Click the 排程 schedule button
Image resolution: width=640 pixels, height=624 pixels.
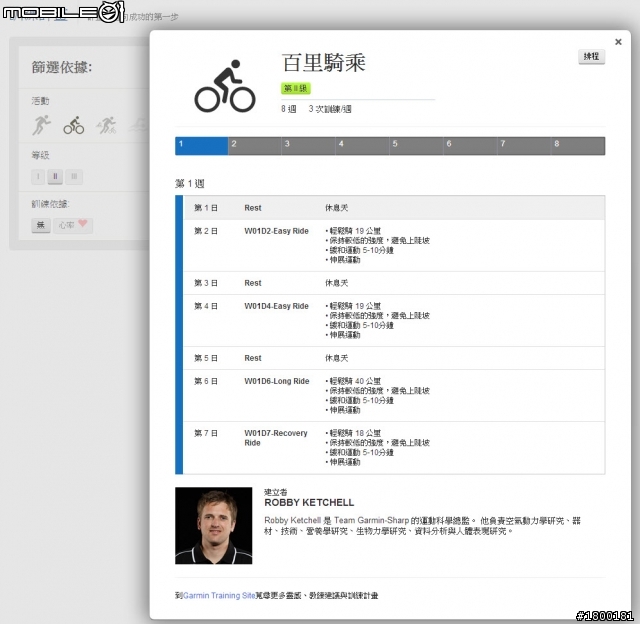[591, 56]
